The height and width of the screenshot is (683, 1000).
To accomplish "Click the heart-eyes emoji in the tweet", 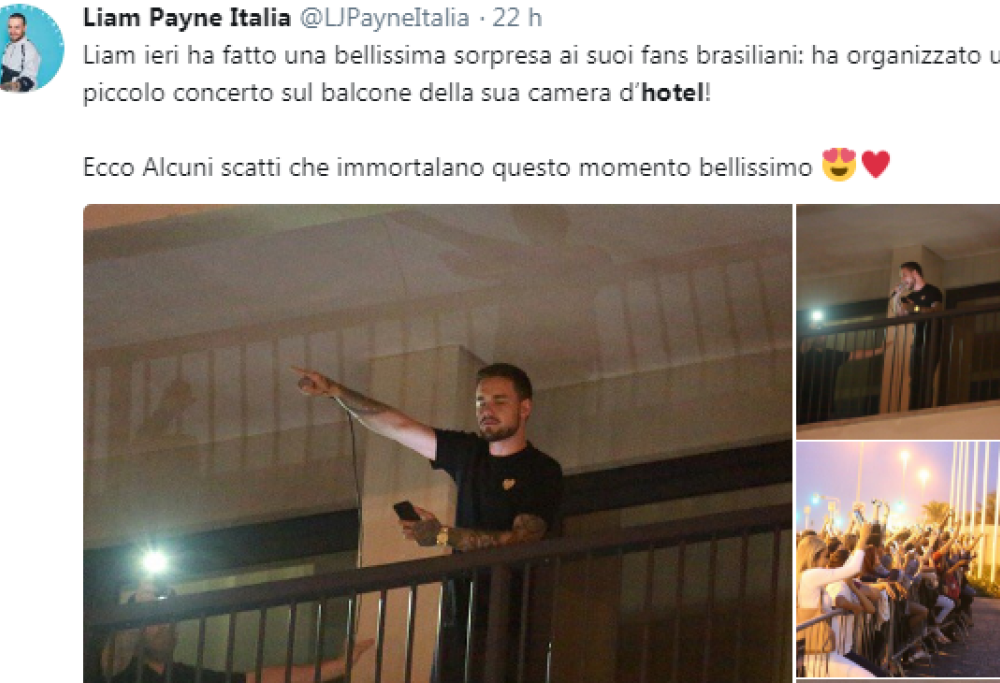I will (x=837, y=165).
